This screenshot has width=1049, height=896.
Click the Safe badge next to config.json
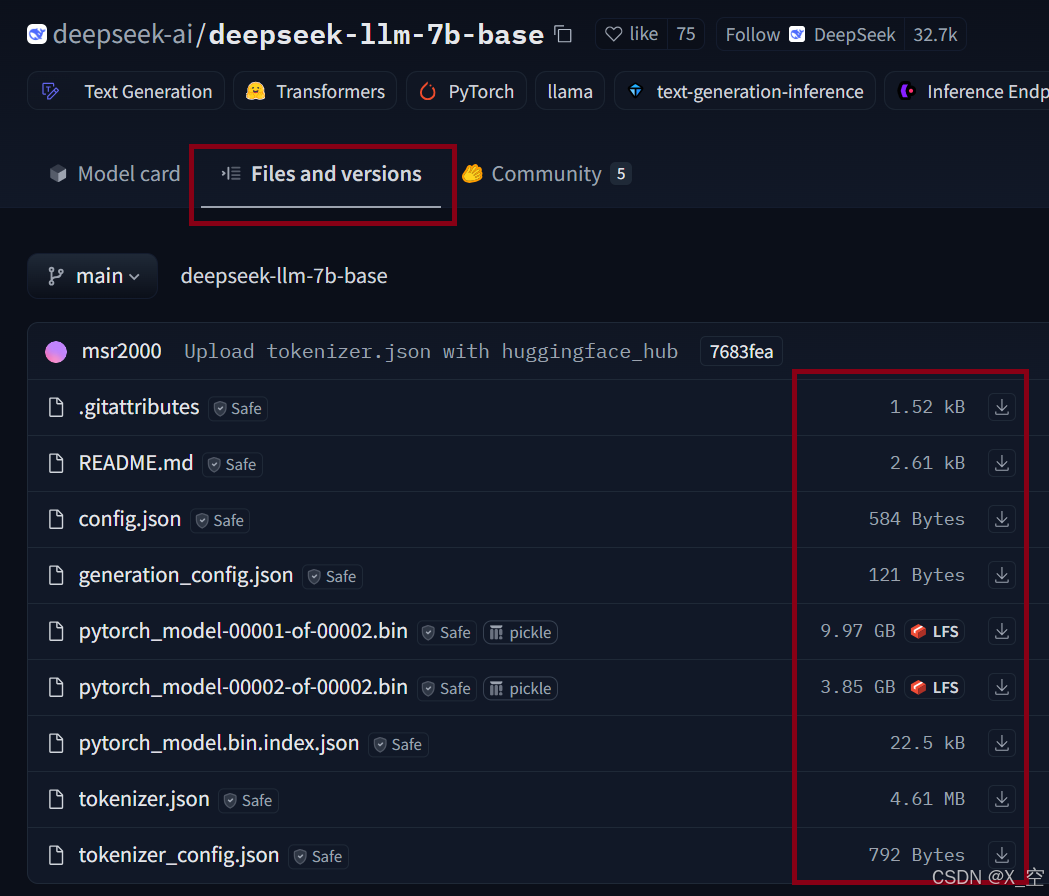(x=220, y=521)
